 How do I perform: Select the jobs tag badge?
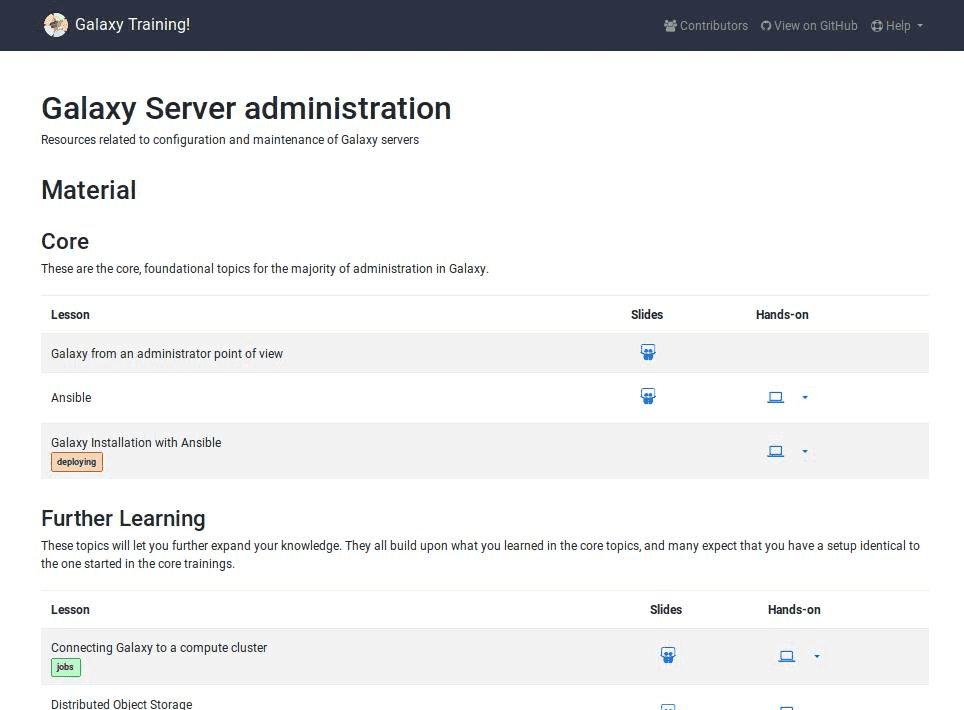pos(65,667)
